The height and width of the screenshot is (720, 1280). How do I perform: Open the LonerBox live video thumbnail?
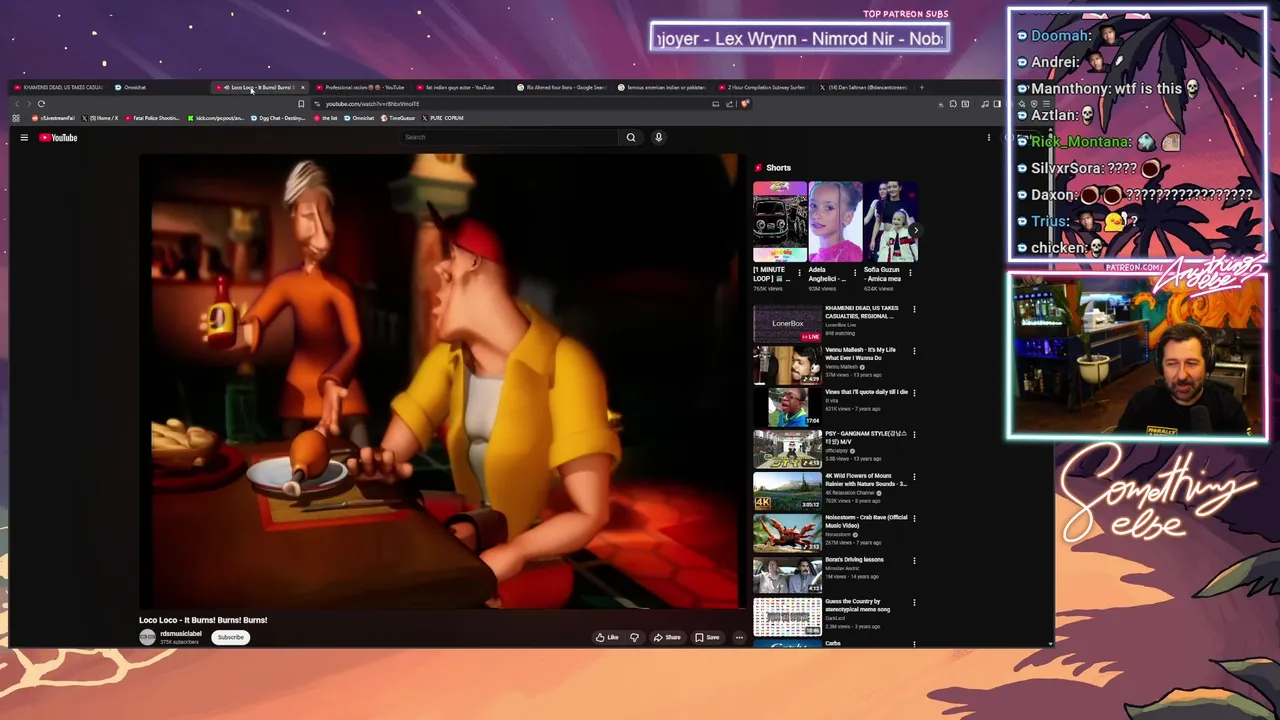coord(787,324)
